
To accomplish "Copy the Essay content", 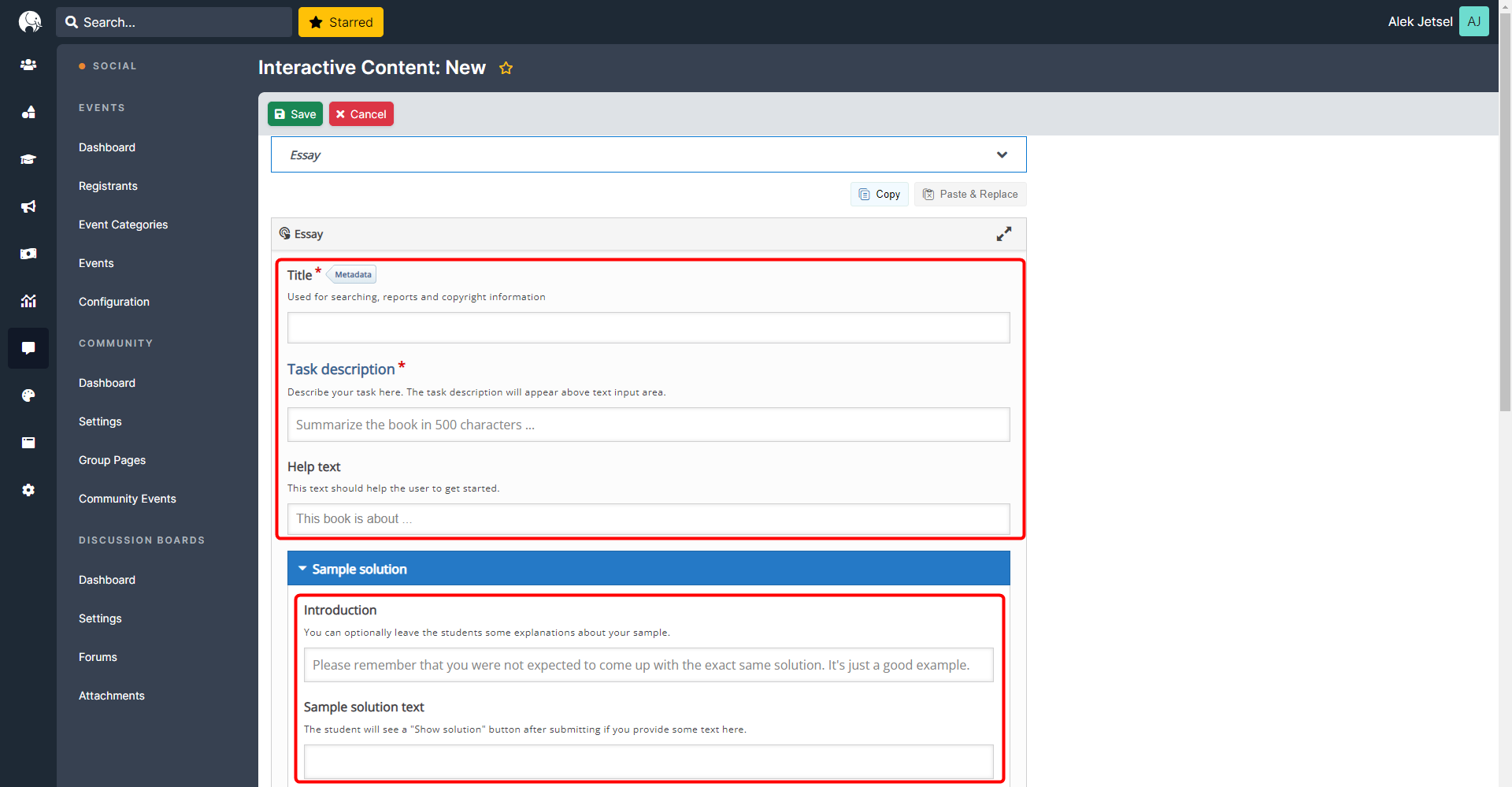I will click(x=880, y=194).
